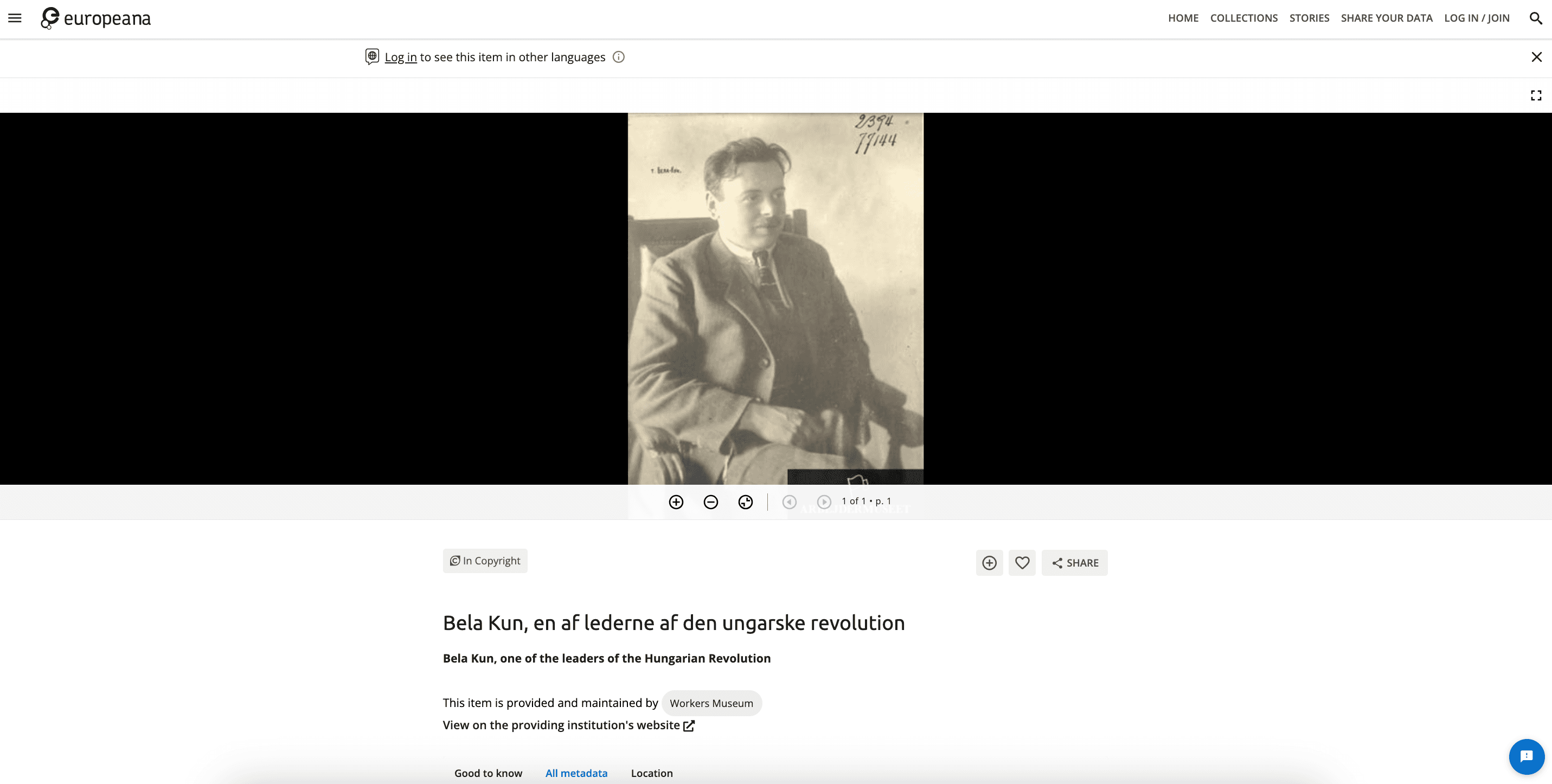The height and width of the screenshot is (784, 1552).
Task: Like this item with heart icon
Action: point(1022,563)
